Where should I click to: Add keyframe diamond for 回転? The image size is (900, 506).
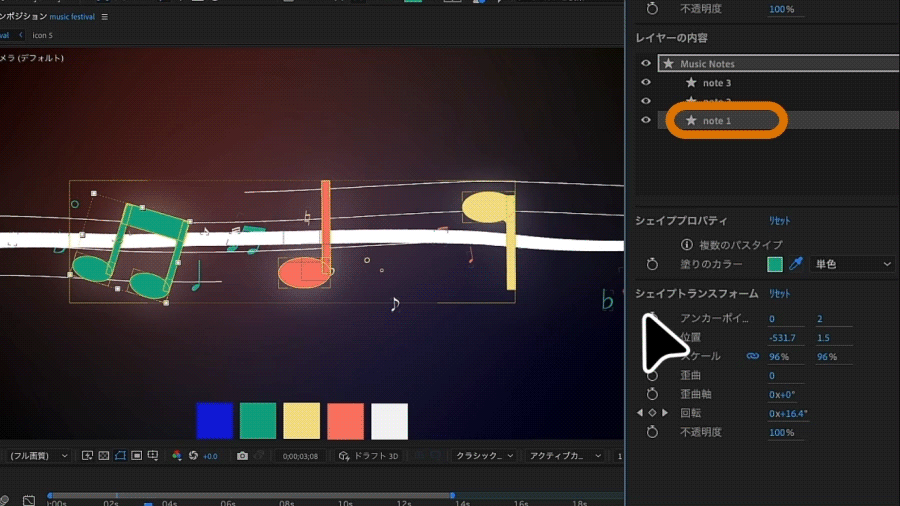(x=652, y=412)
